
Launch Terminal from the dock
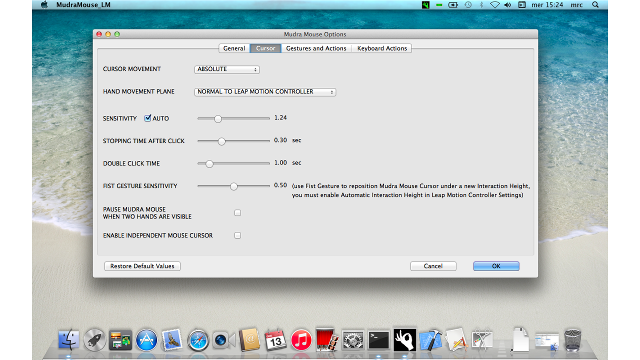tap(379, 340)
